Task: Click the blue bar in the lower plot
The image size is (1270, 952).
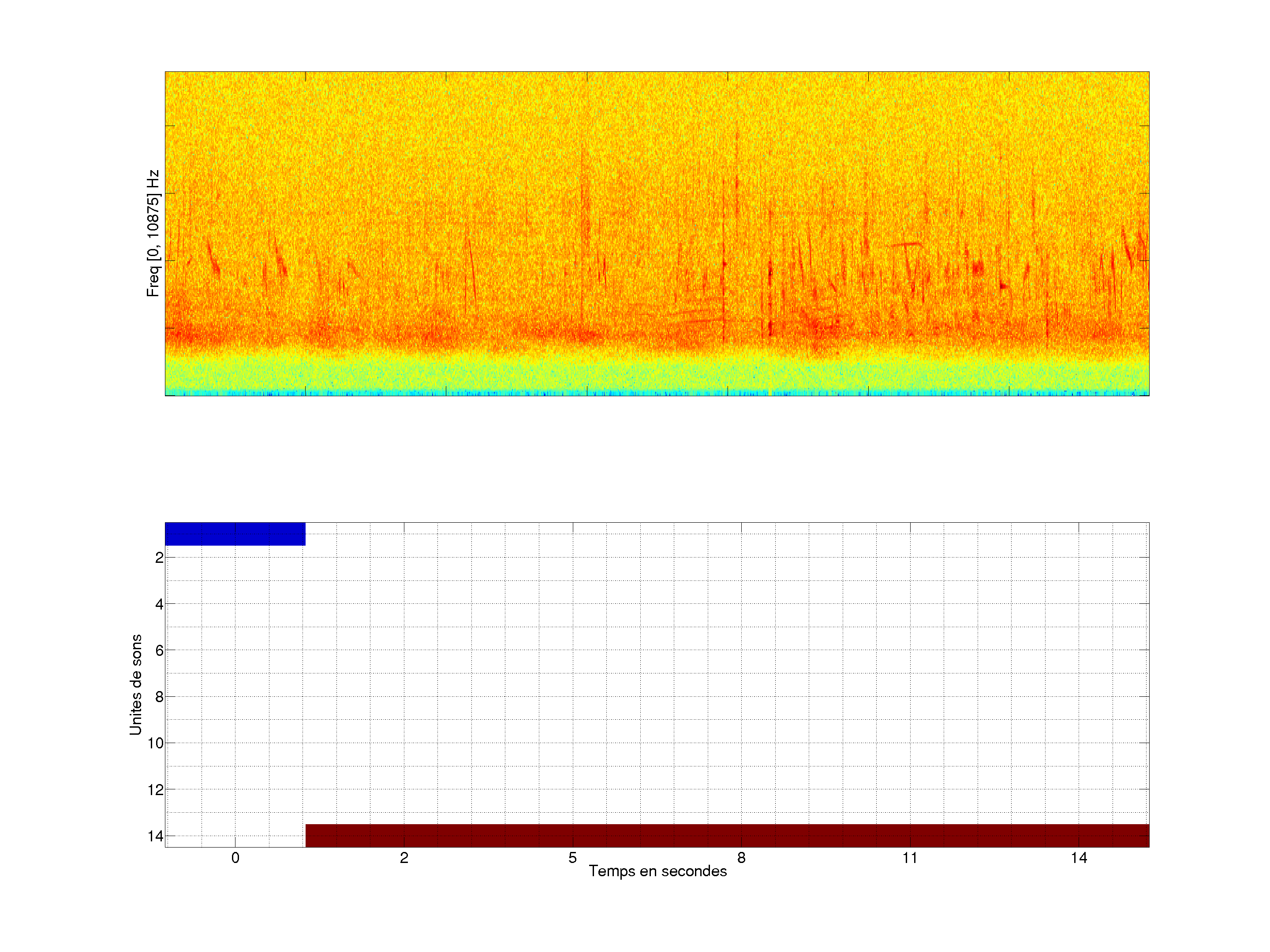Action: tap(235, 534)
